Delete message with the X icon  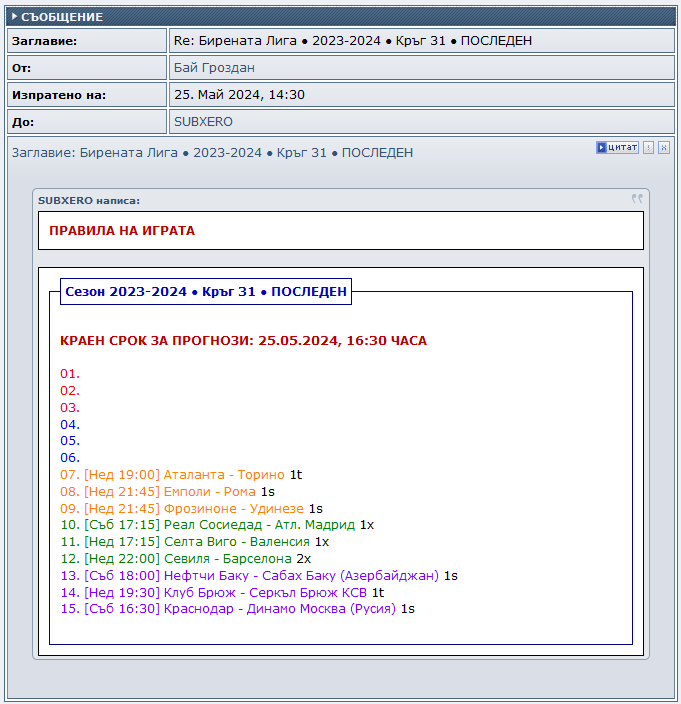(x=664, y=147)
